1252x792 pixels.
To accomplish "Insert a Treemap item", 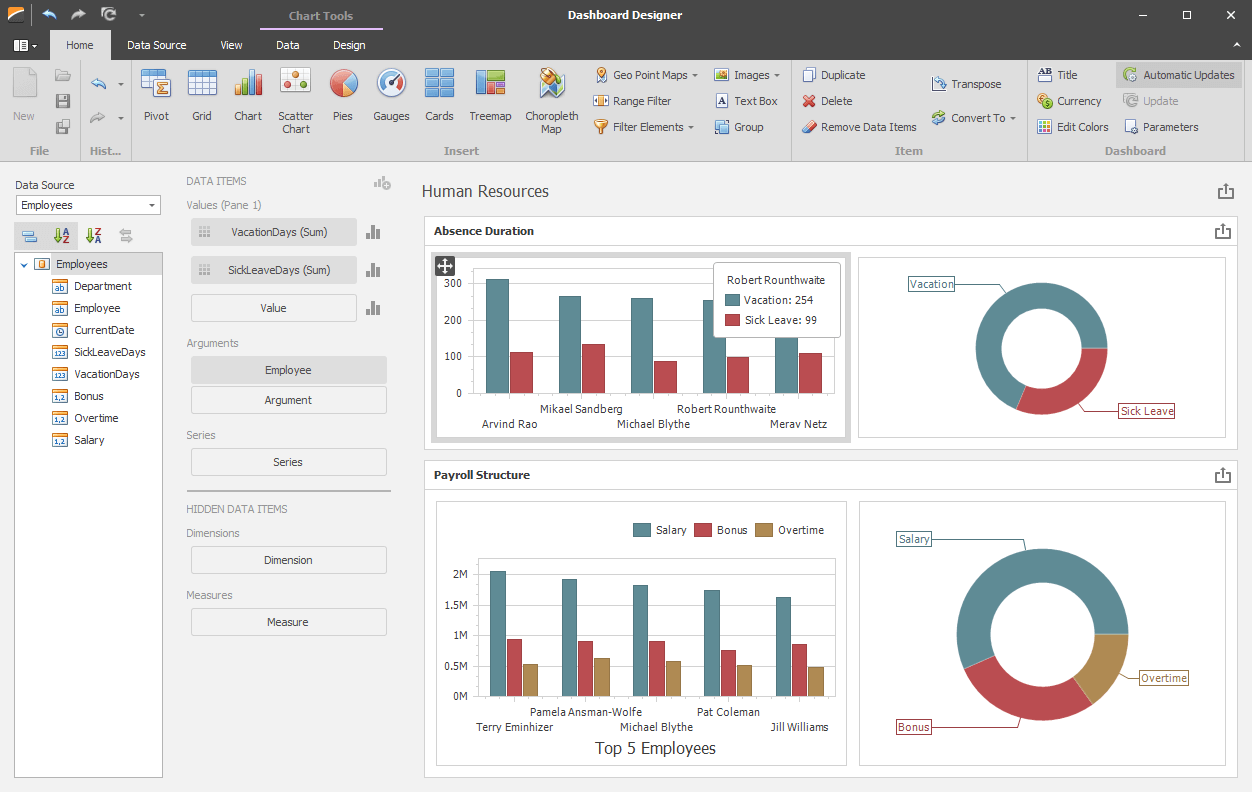I will [490, 96].
